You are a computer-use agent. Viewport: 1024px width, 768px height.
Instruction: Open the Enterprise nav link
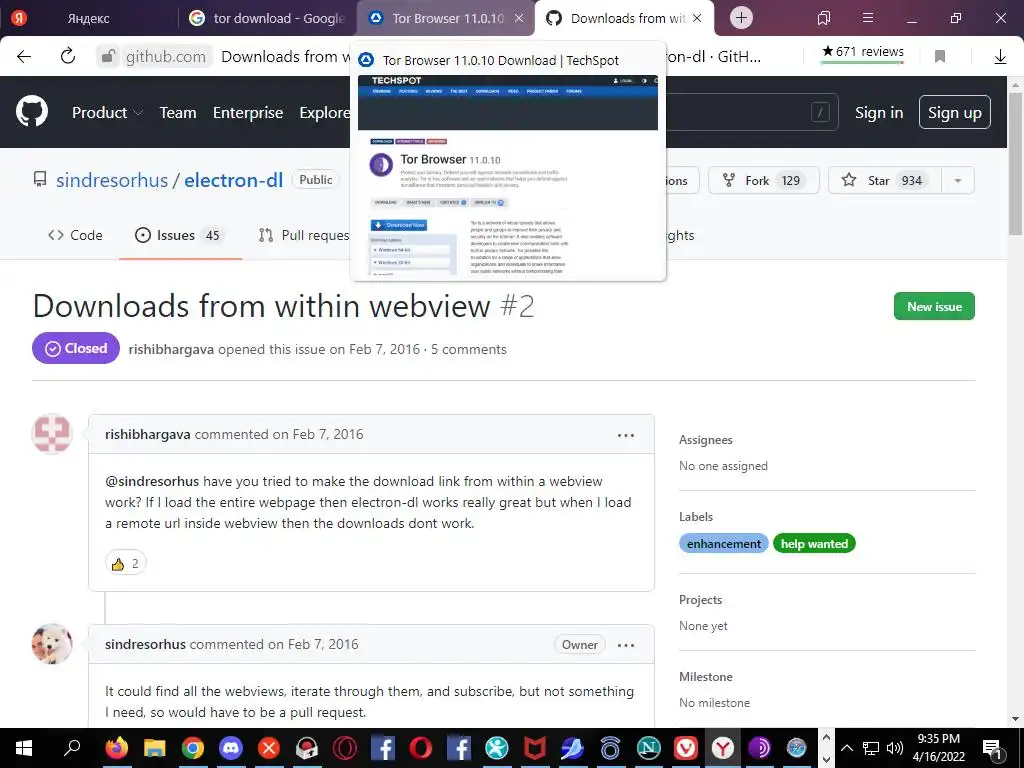(x=248, y=112)
